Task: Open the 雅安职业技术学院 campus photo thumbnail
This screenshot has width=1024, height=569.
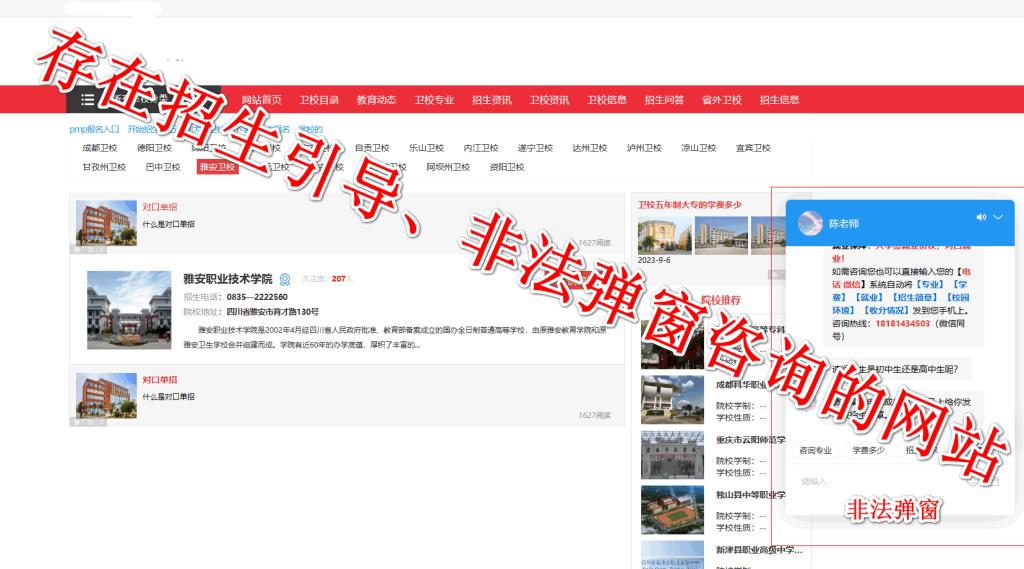Action: click(129, 309)
